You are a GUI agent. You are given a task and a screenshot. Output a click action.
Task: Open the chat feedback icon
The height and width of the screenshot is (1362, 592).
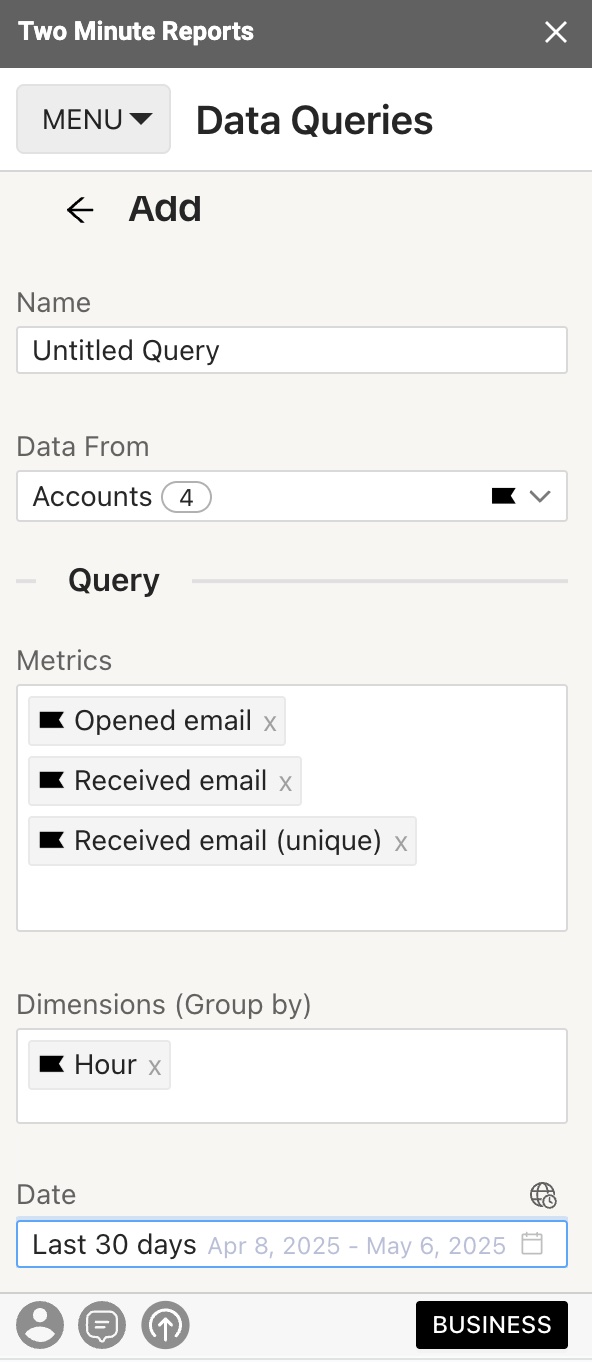pyautogui.click(x=103, y=1326)
